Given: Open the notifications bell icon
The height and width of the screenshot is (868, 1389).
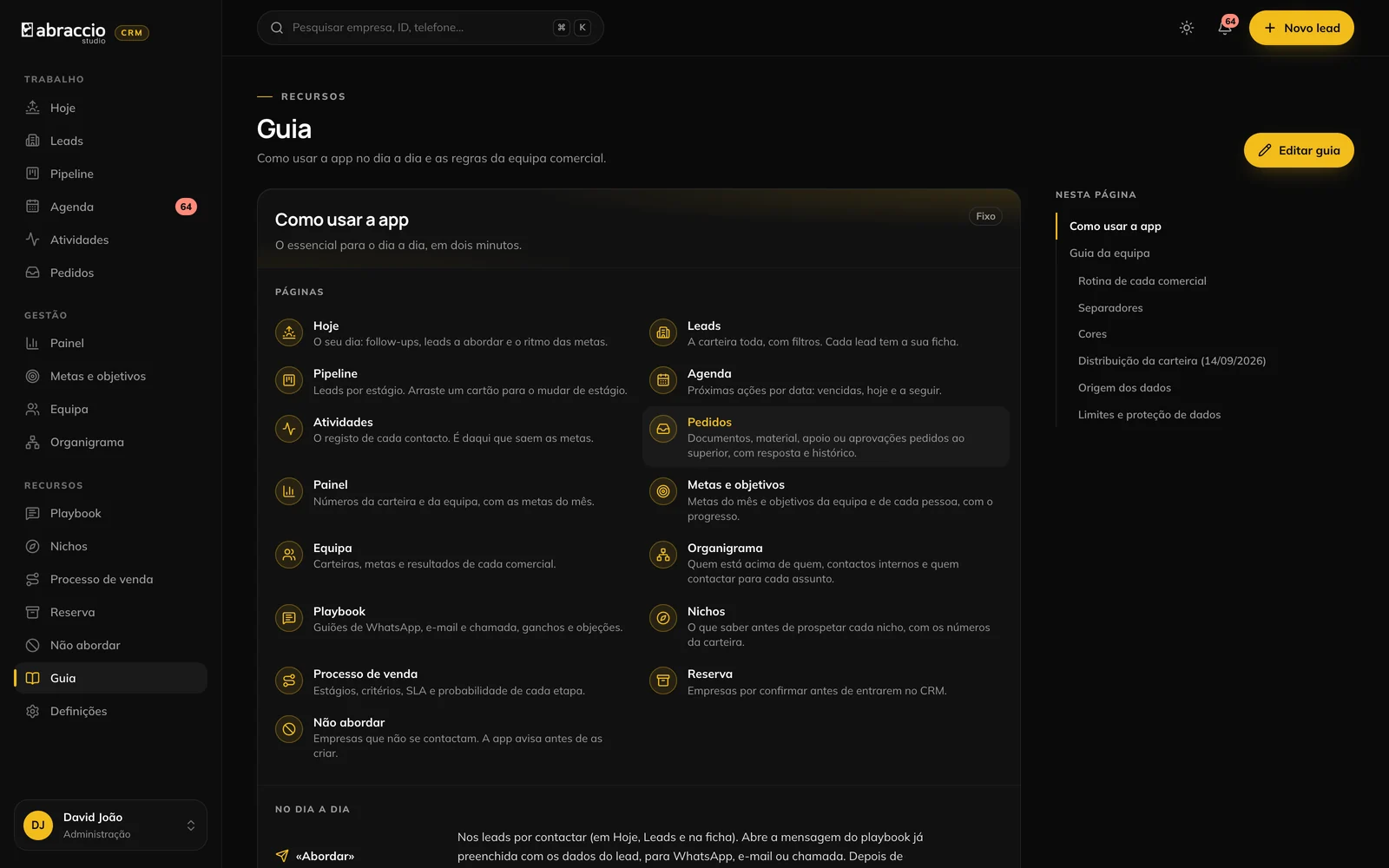Looking at the screenshot, I should [1225, 28].
